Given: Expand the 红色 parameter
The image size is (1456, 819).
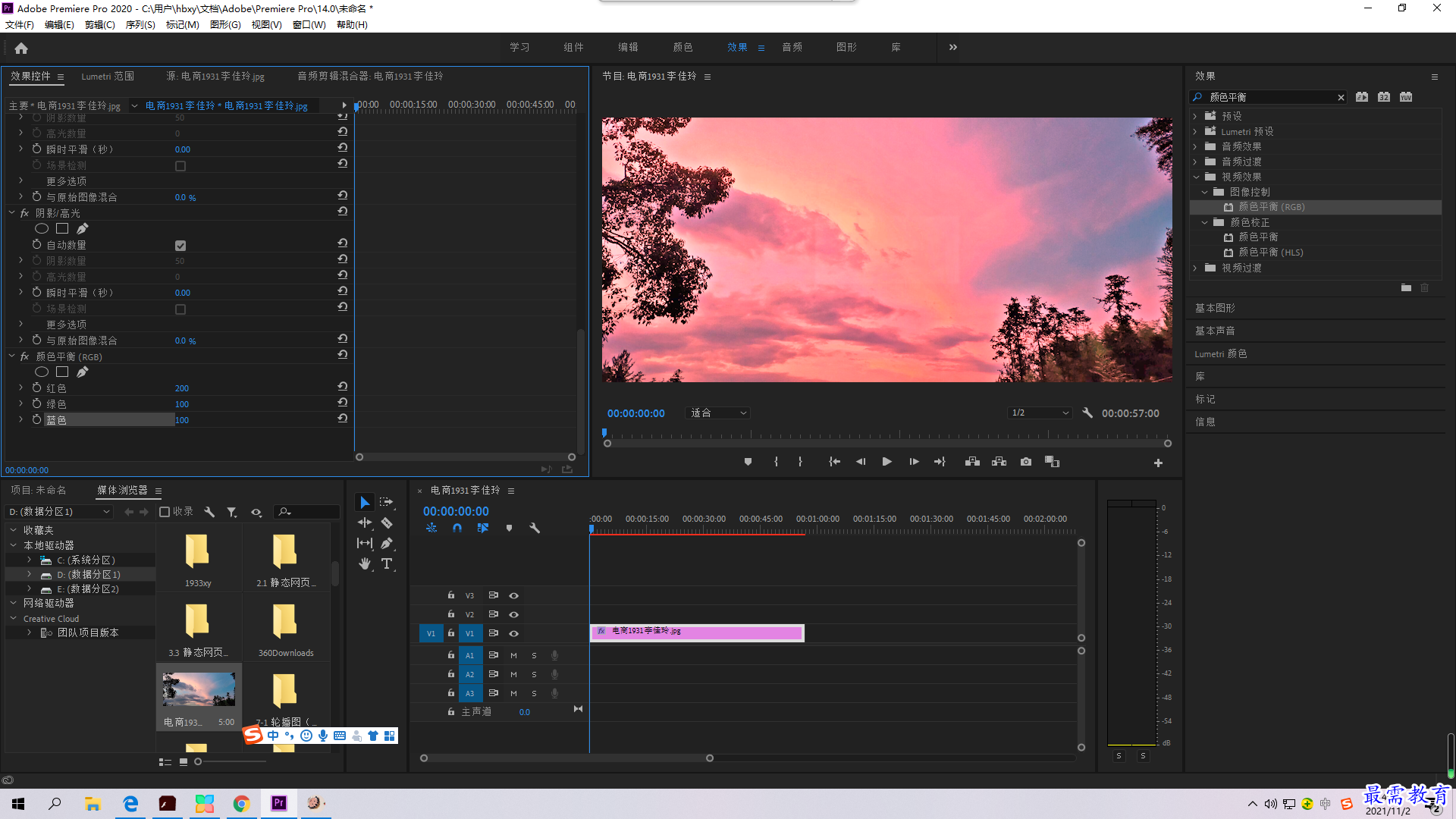Looking at the screenshot, I should pos(21,388).
